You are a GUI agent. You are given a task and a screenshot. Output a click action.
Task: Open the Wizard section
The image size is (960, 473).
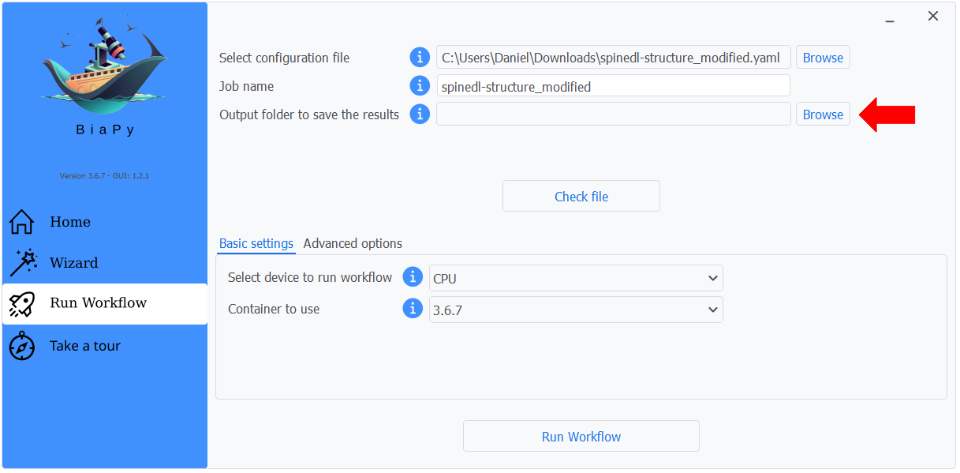(x=105, y=263)
